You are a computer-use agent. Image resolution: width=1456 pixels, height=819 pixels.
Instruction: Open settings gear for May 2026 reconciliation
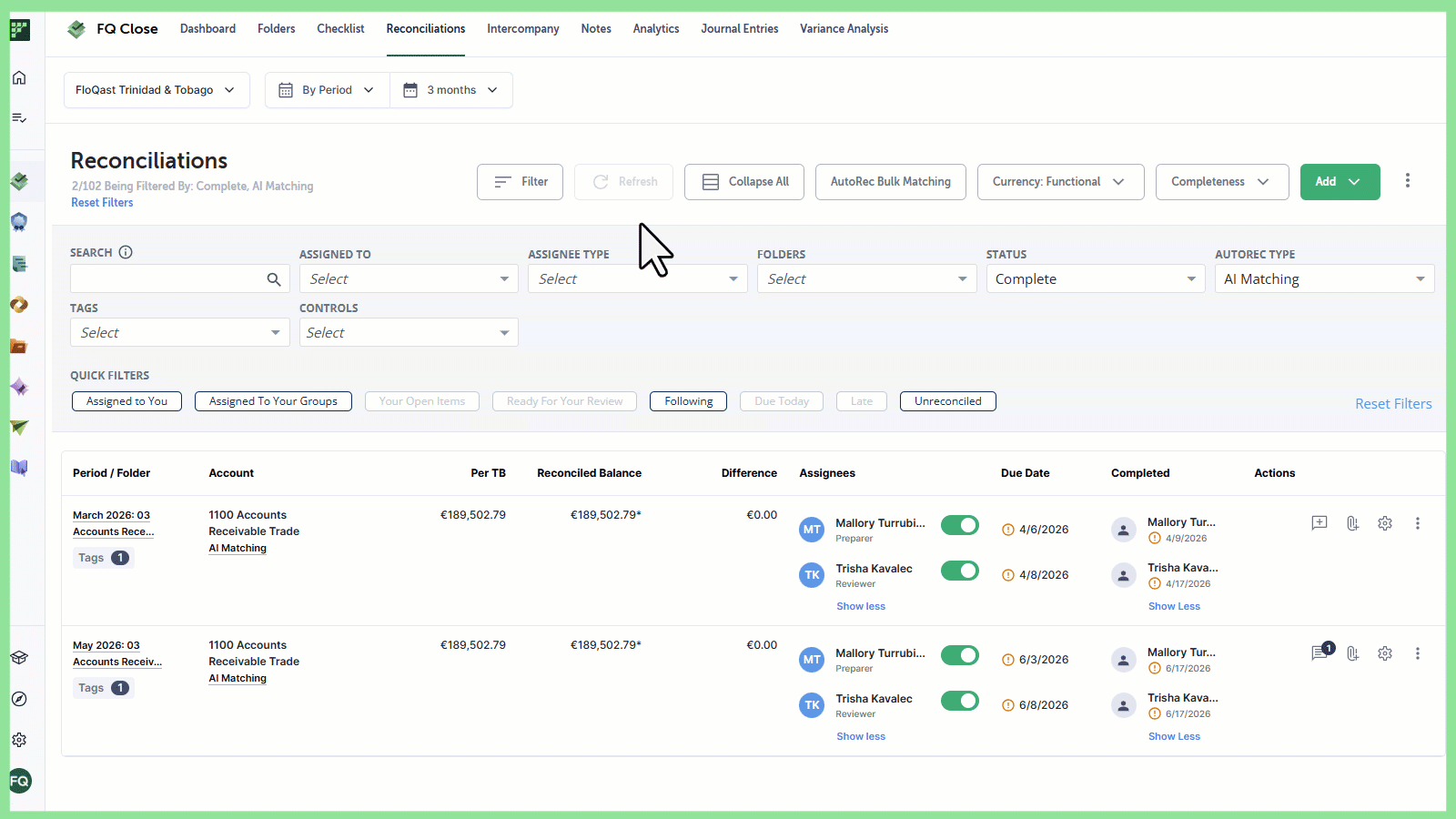point(1385,653)
